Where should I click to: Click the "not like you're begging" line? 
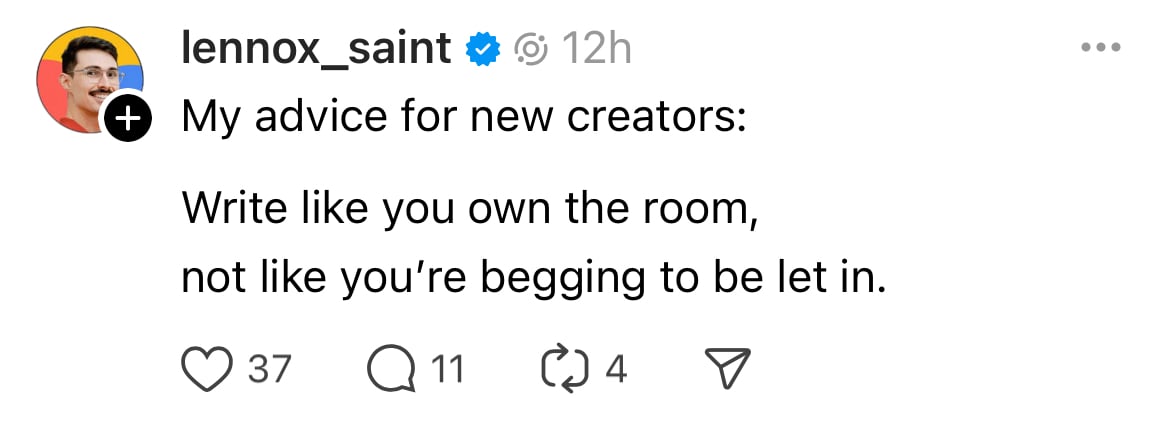coord(533,278)
